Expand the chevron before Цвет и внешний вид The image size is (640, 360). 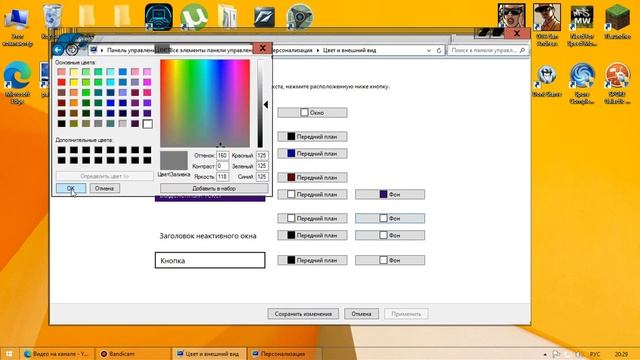[x=318, y=50]
